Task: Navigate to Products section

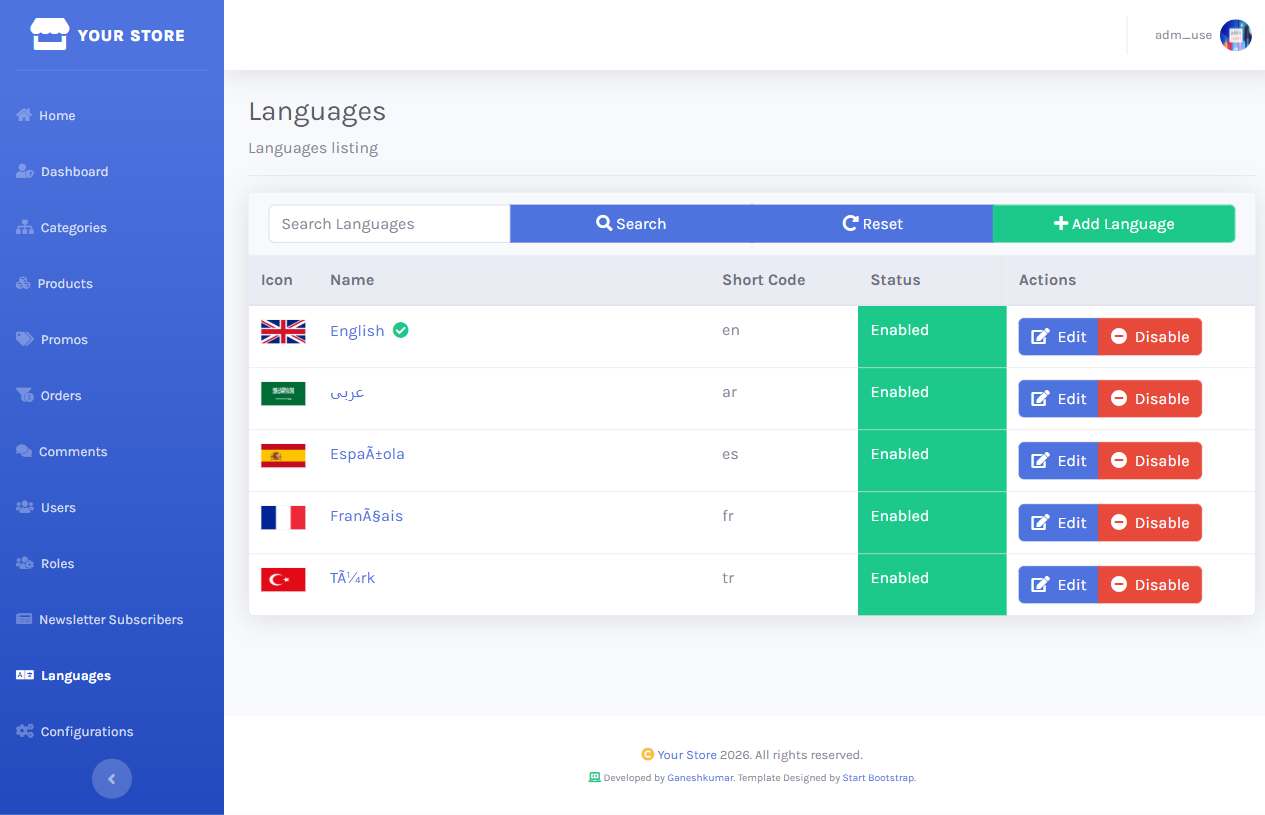Action: point(112,283)
